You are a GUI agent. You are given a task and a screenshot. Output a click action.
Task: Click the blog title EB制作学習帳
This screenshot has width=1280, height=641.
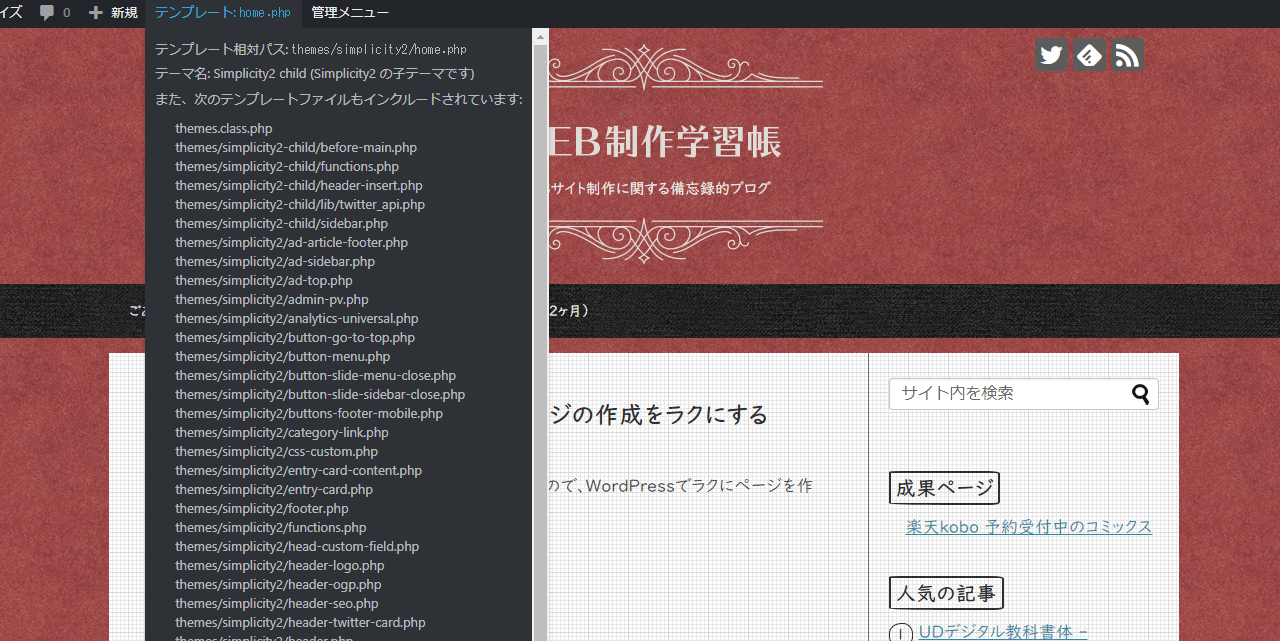pyautogui.click(x=665, y=143)
